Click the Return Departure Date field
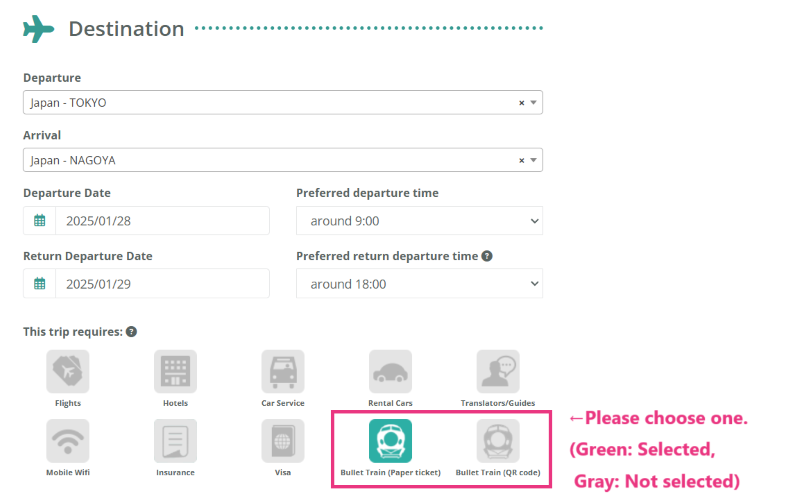Image resolution: width=800 pixels, height=501 pixels. coord(146,284)
